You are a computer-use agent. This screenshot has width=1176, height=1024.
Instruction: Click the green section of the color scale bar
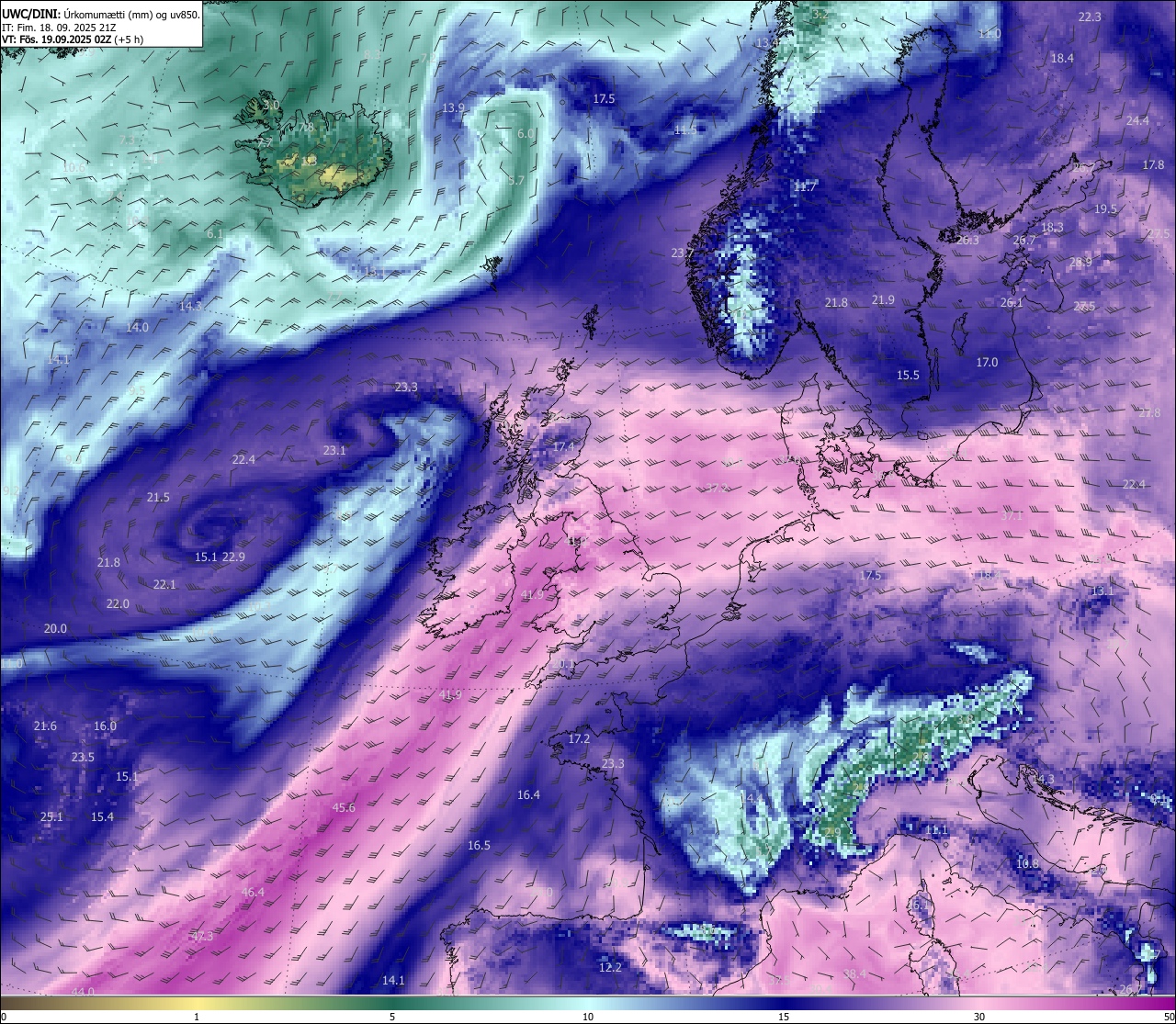(392, 1003)
